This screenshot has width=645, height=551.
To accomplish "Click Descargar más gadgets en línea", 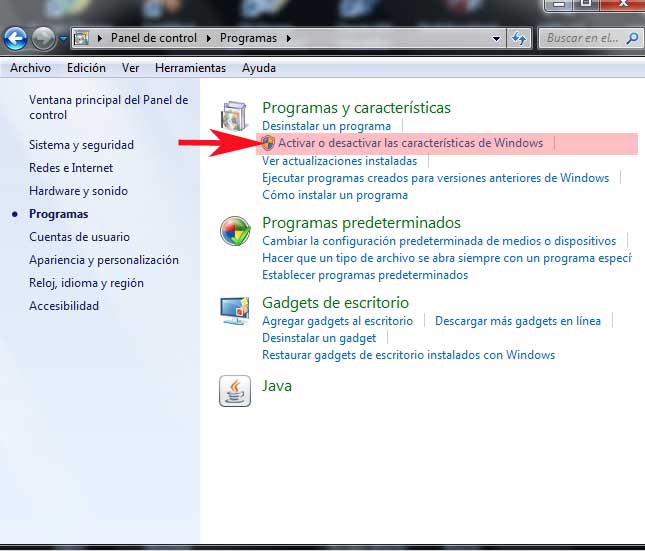I will [518, 321].
